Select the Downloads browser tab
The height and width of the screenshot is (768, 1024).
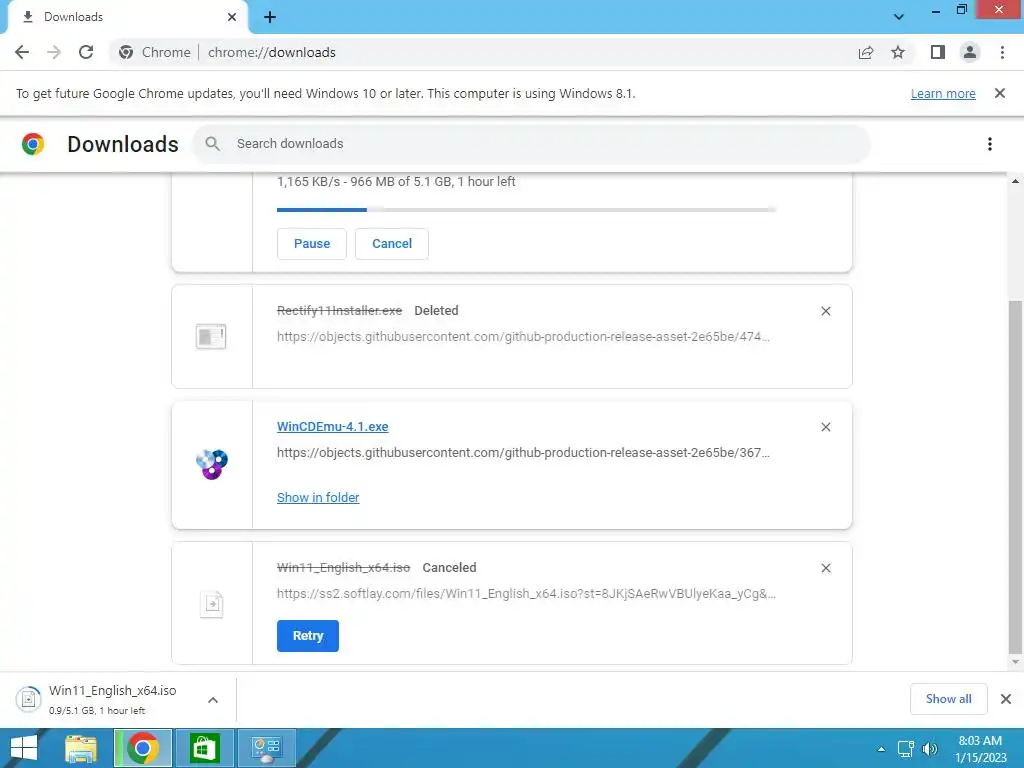click(127, 17)
